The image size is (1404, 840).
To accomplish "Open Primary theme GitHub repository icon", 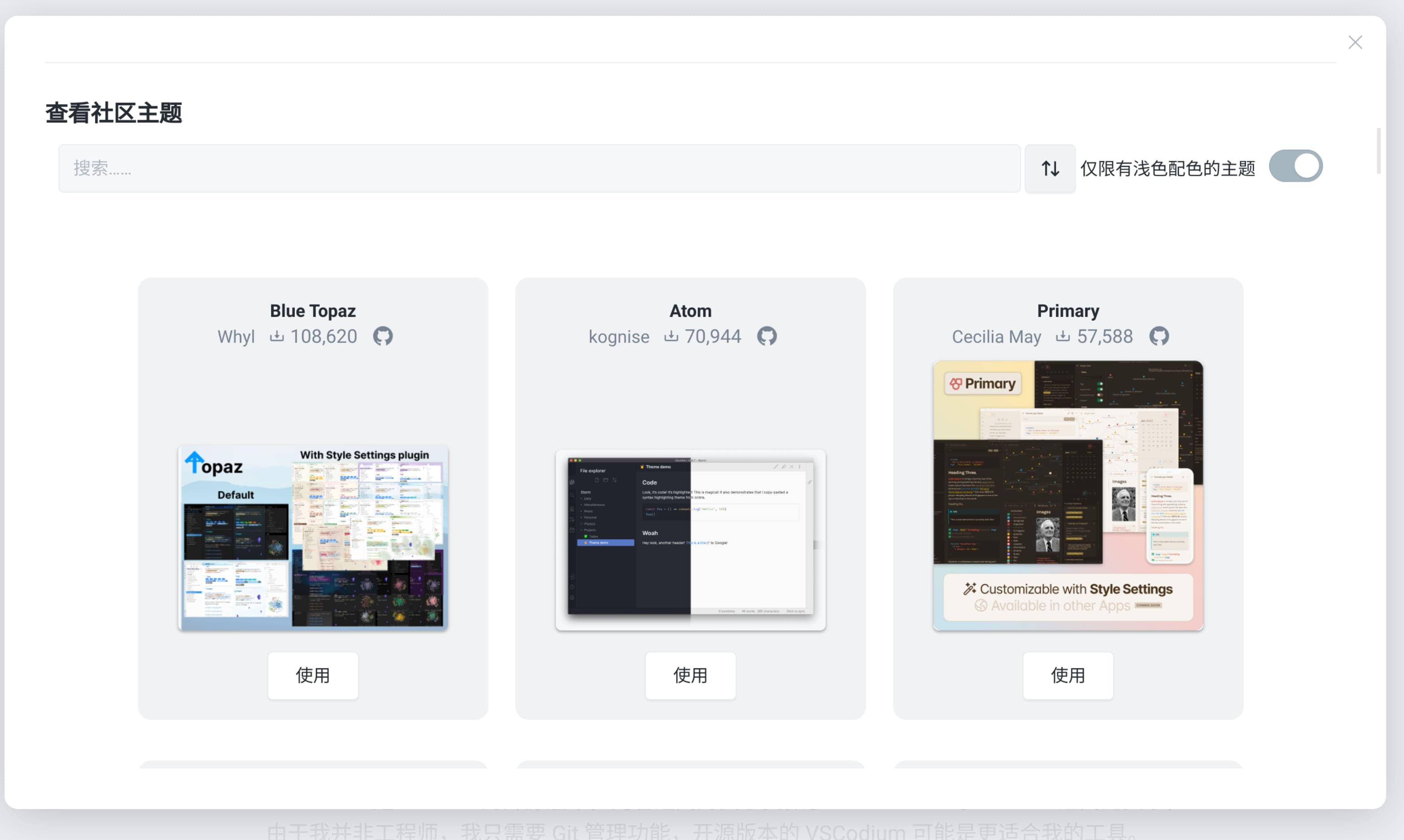I will tap(1159, 336).
